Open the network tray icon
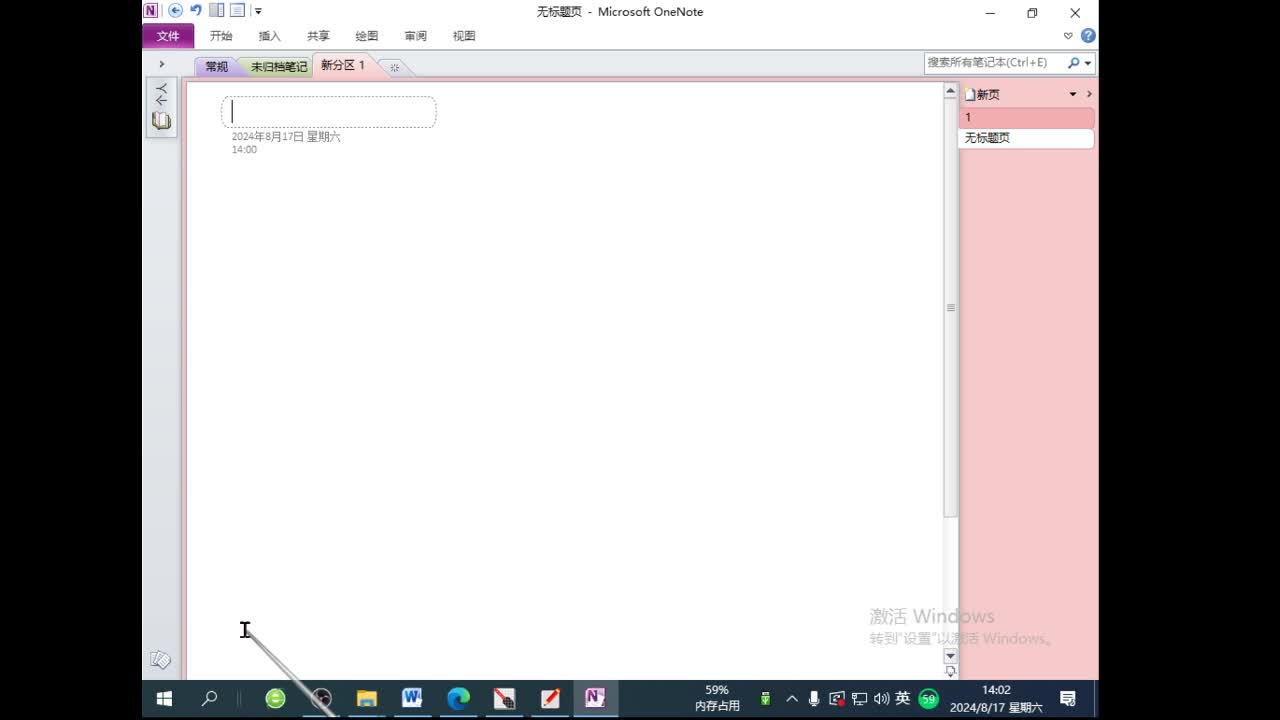The width and height of the screenshot is (1280, 720). coord(859,699)
